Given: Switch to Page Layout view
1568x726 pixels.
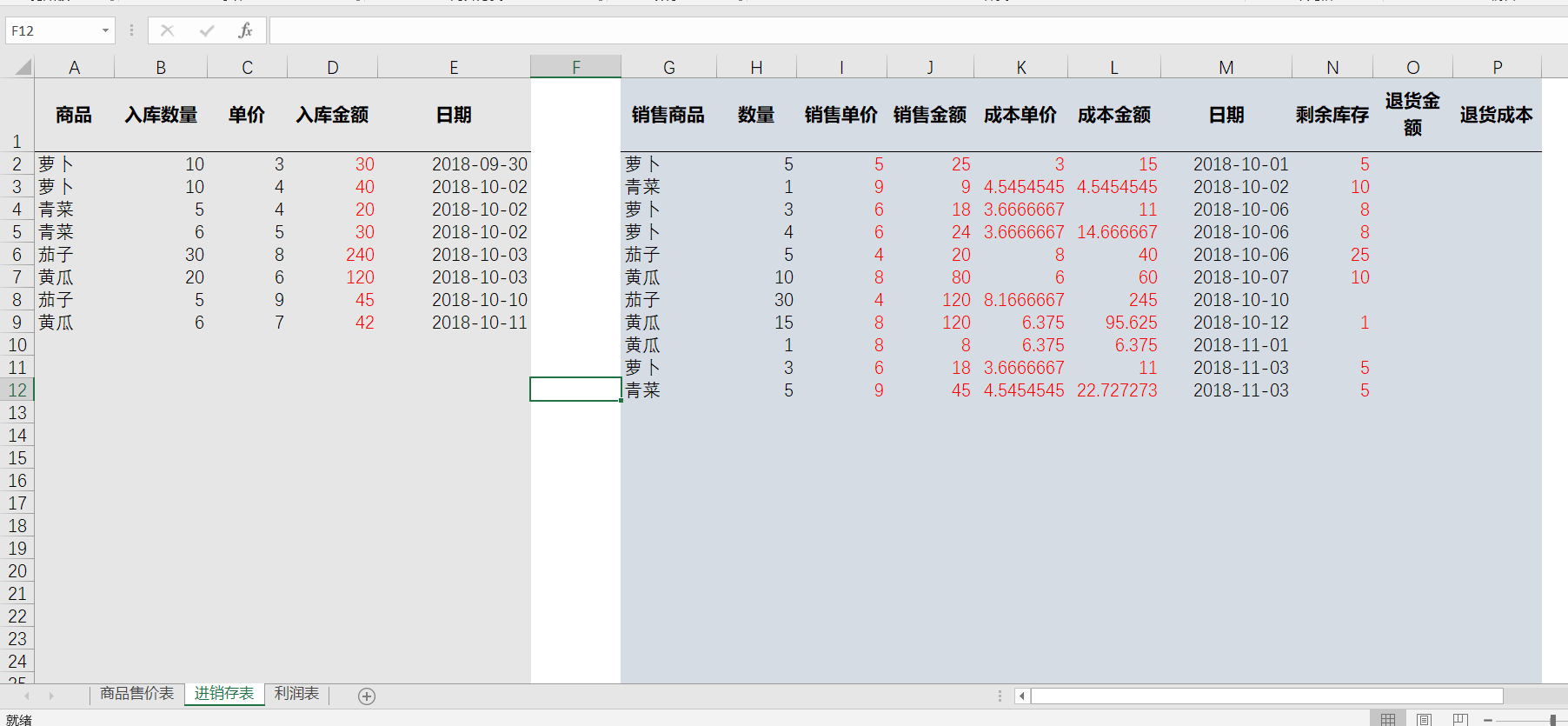Looking at the screenshot, I should [x=1424, y=719].
